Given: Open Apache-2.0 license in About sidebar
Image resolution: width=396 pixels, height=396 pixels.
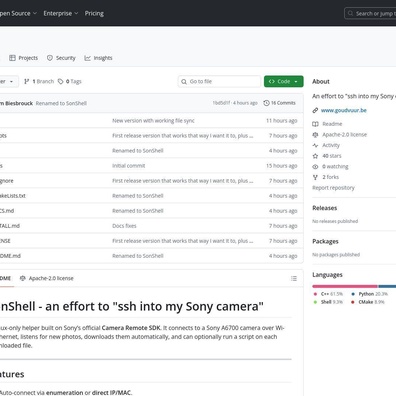Looking at the screenshot, I should [x=344, y=135].
